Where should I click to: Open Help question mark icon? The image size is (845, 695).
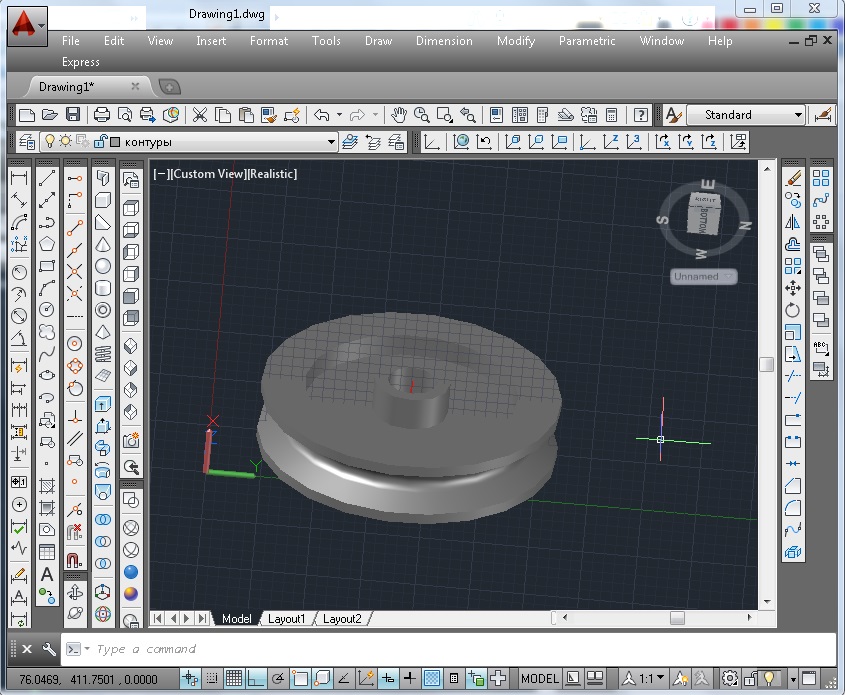point(640,115)
